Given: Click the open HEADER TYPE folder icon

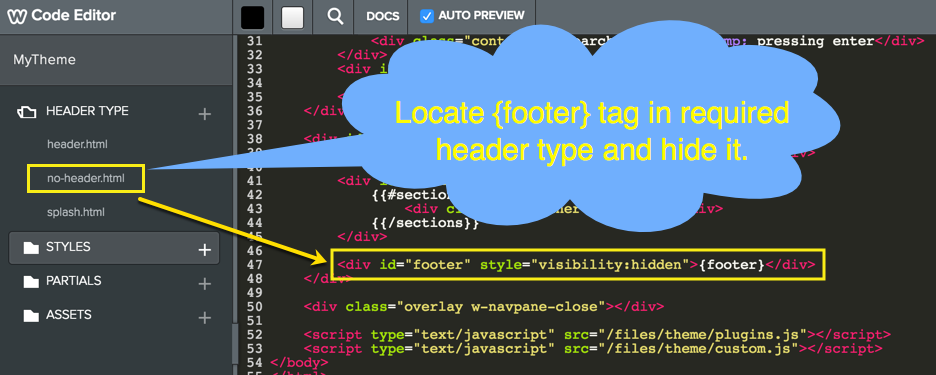Looking at the screenshot, I should pyautogui.click(x=27, y=112).
